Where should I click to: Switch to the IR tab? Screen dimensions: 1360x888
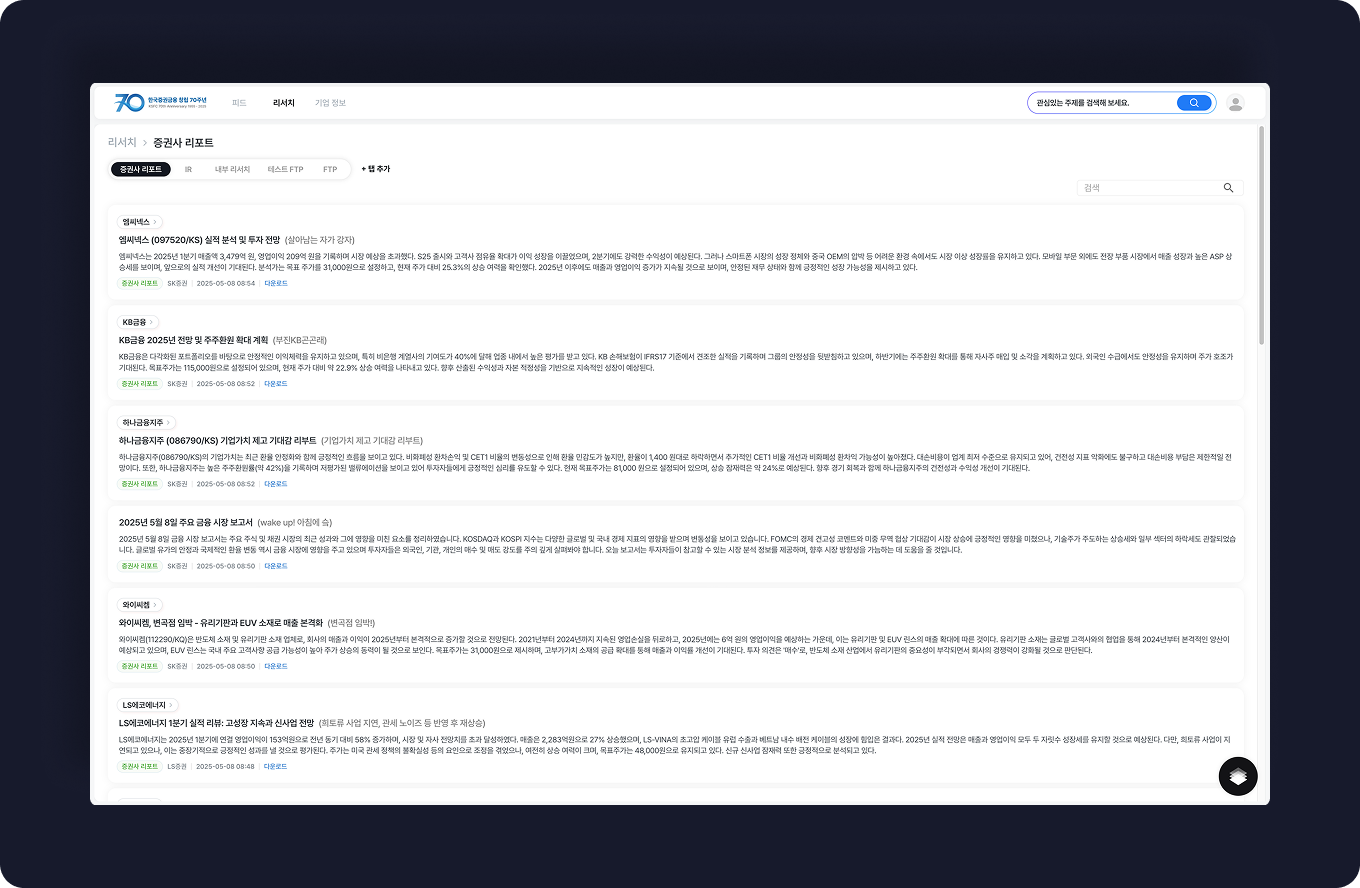[188, 170]
